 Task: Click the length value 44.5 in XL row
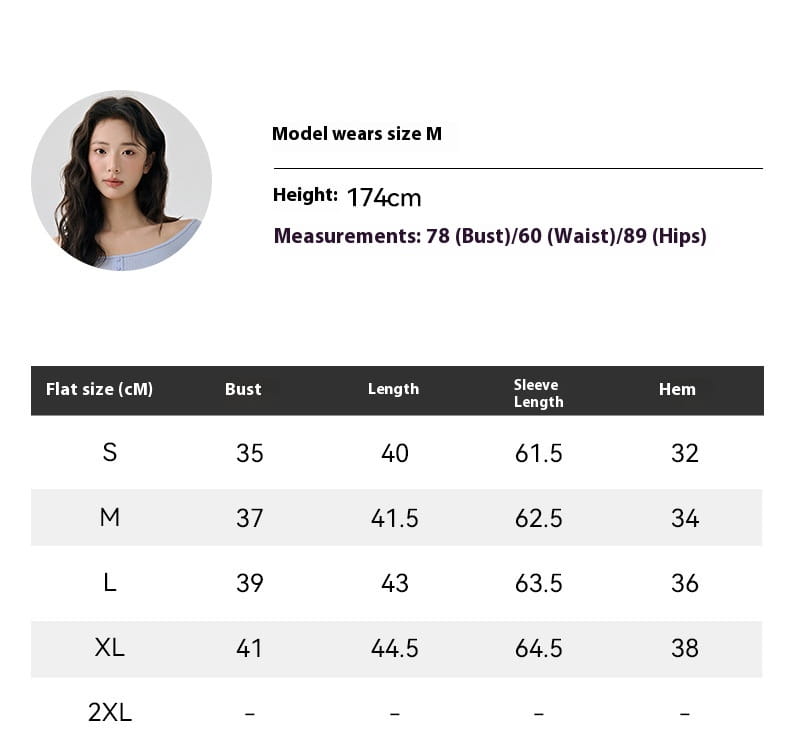point(395,648)
